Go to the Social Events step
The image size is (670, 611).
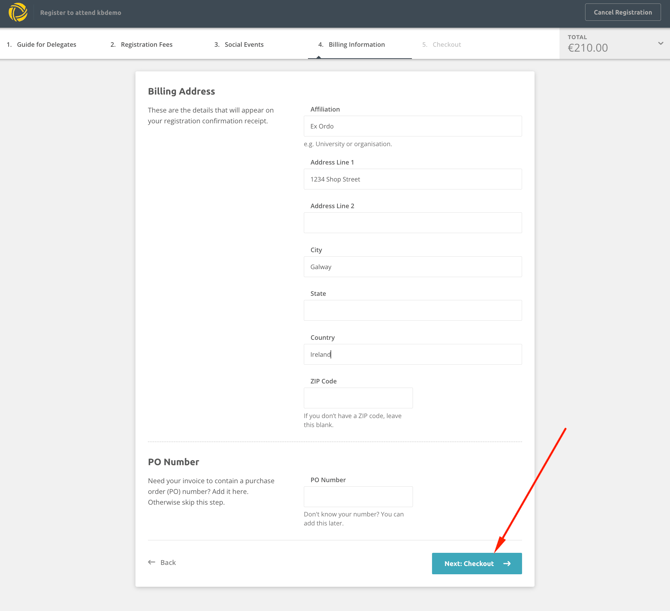pyautogui.click(x=240, y=45)
